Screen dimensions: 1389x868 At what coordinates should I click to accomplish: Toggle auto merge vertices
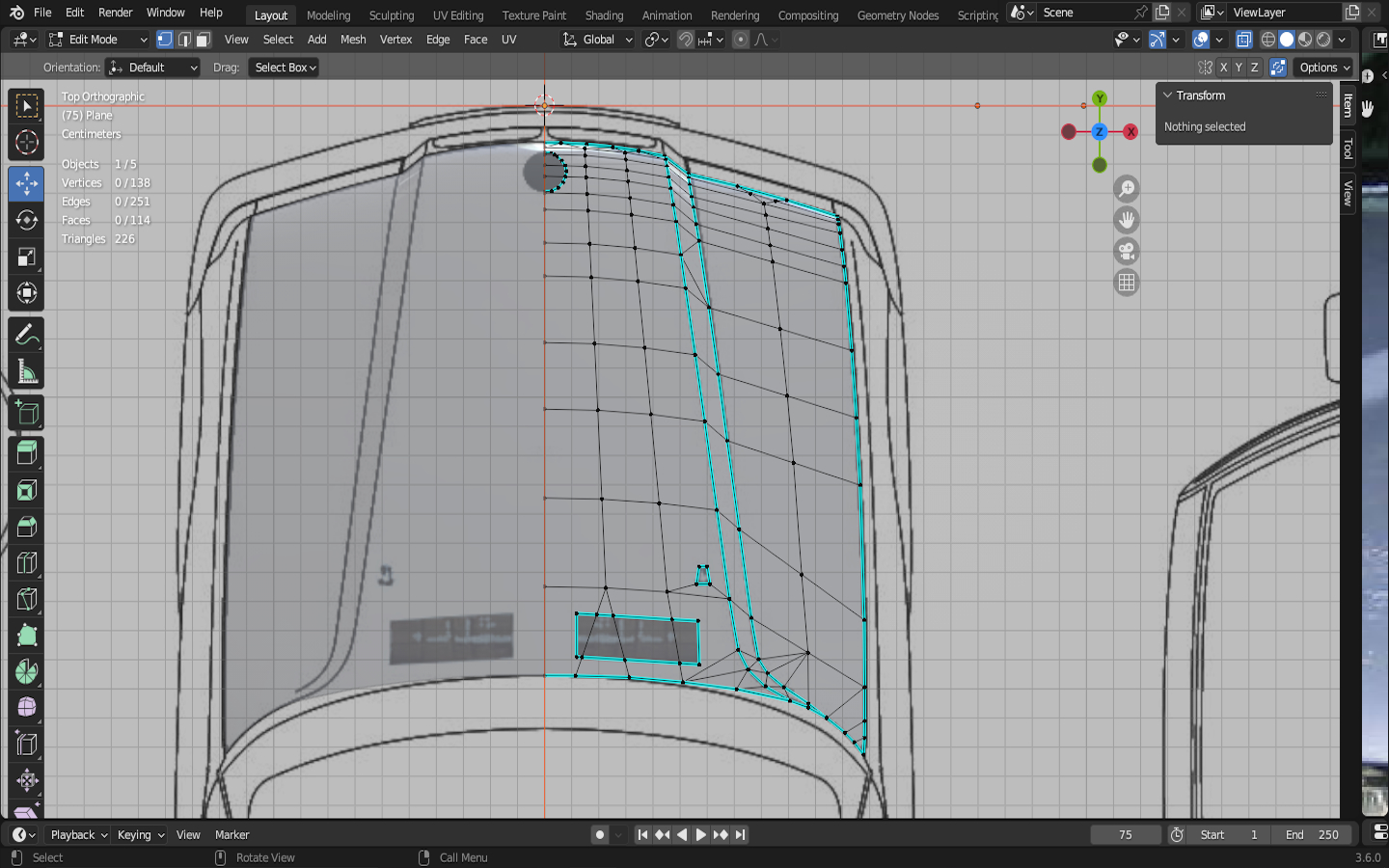(x=1278, y=68)
